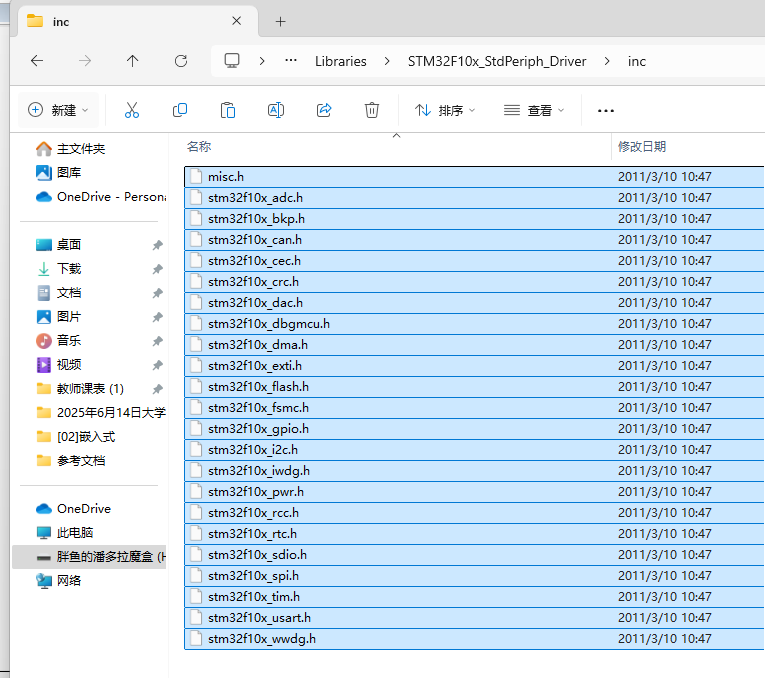Select file stm32f10x_usart.h
The height and width of the screenshot is (678, 765).
click(x=474, y=618)
